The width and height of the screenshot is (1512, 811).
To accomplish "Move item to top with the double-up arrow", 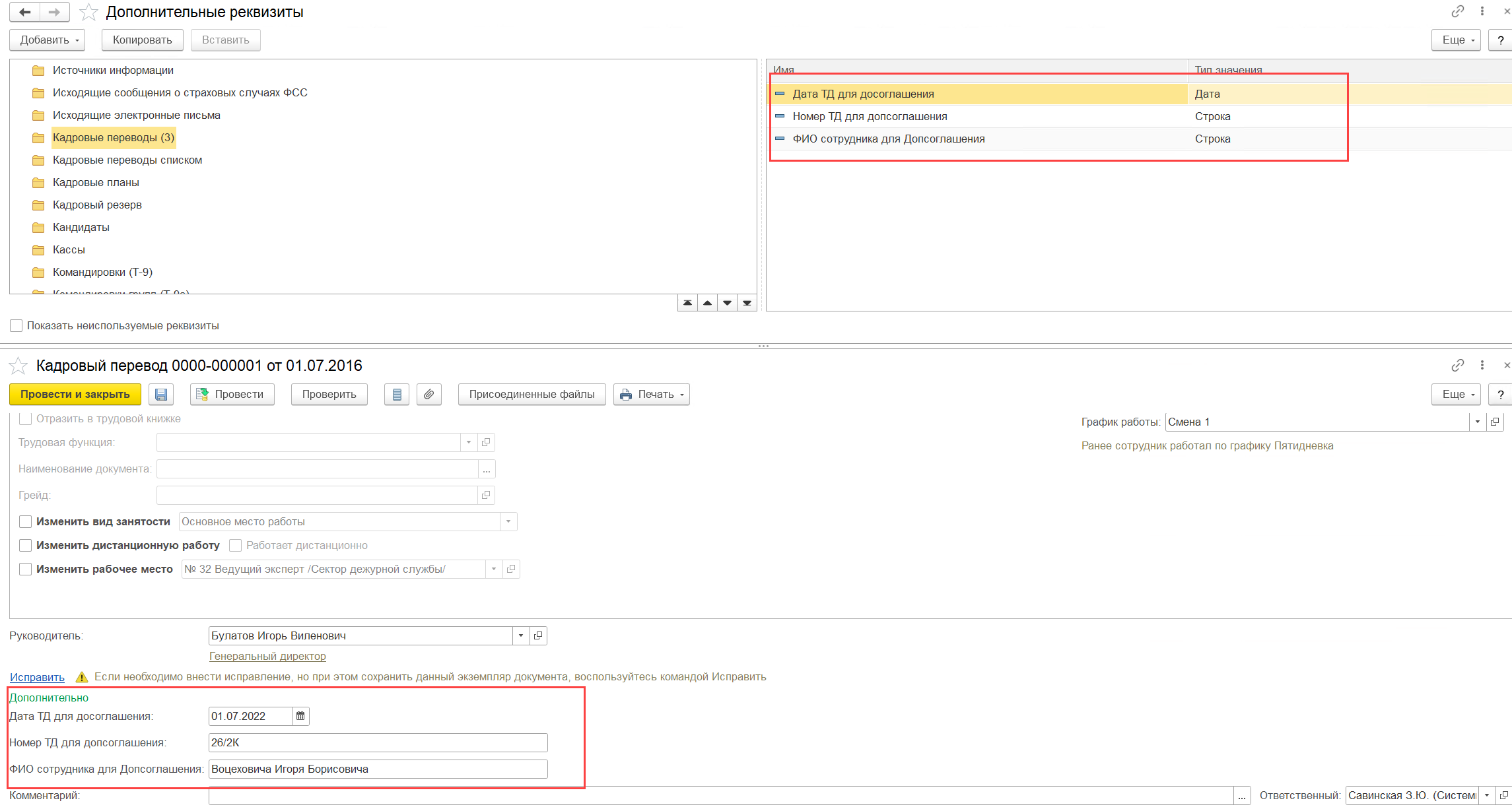I will pos(687,303).
